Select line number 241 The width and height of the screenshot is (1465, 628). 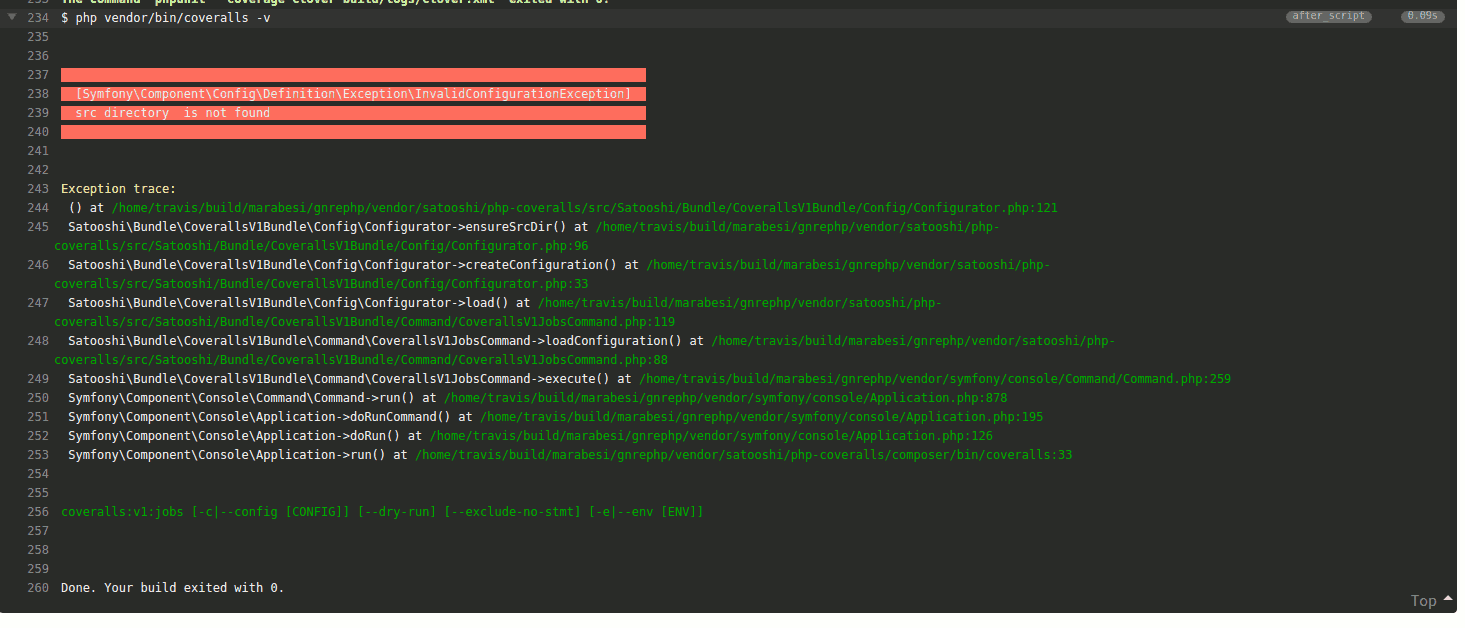[39, 151]
